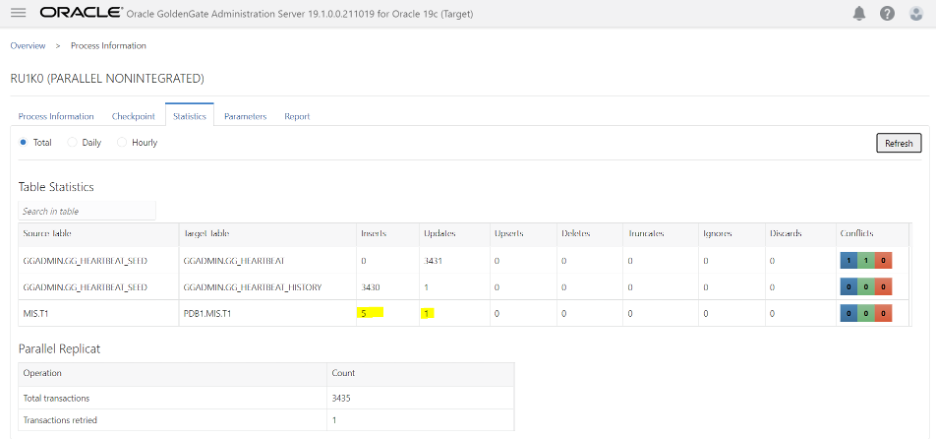The image size is (936, 440).
Task: Click the Transactions retried row label
Action: click(x=60, y=420)
